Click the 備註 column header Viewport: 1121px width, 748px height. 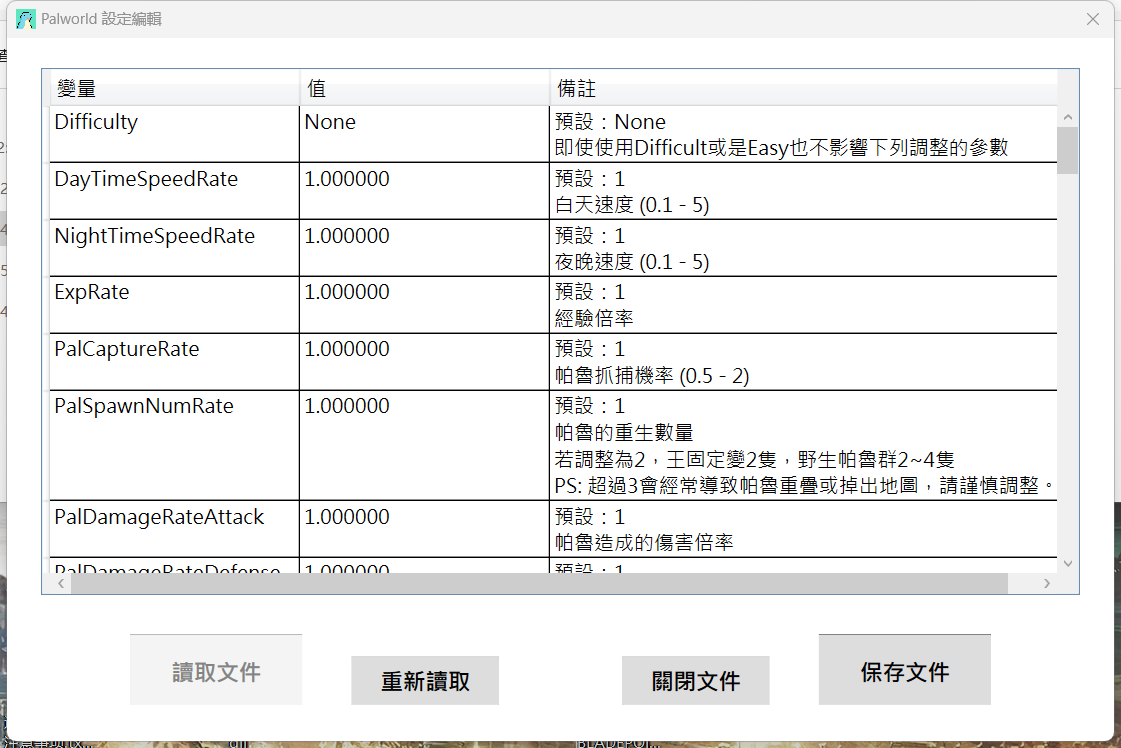coord(804,89)
